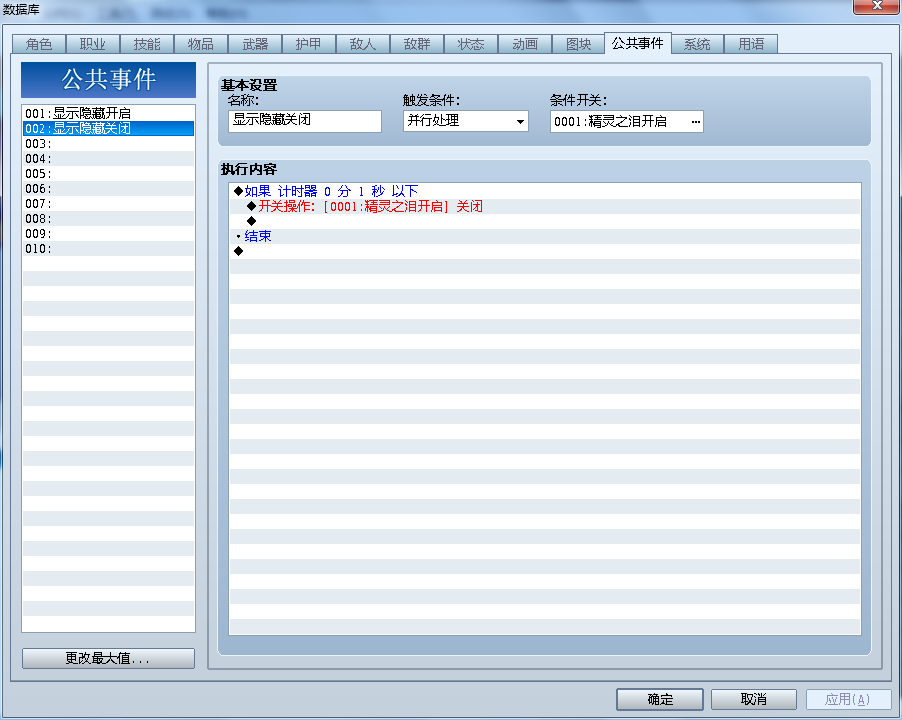
Task: Select the 如果 计时器 condition line
Action: coord(545,191)
